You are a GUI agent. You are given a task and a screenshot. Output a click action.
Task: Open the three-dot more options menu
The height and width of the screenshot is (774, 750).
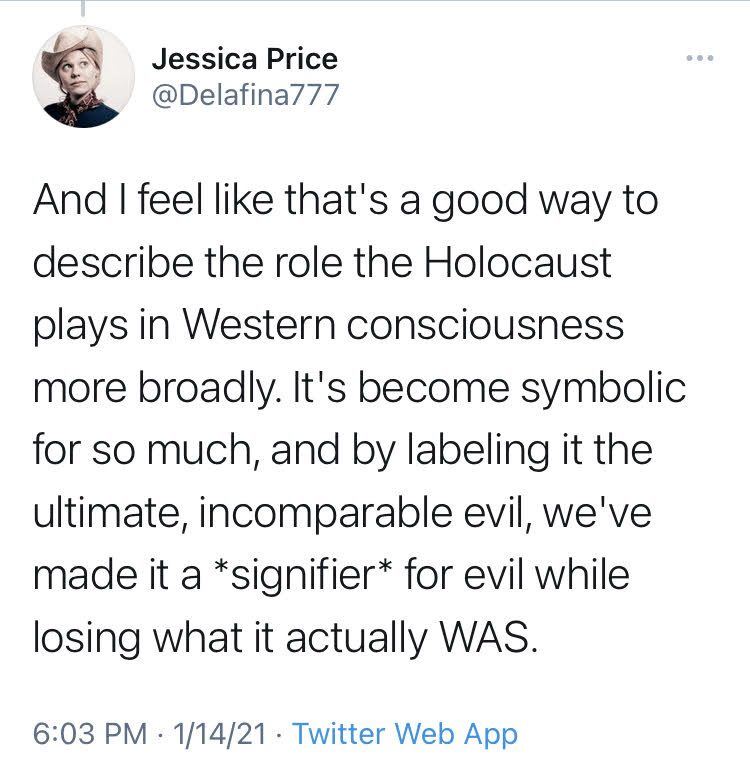pos(701,58)
